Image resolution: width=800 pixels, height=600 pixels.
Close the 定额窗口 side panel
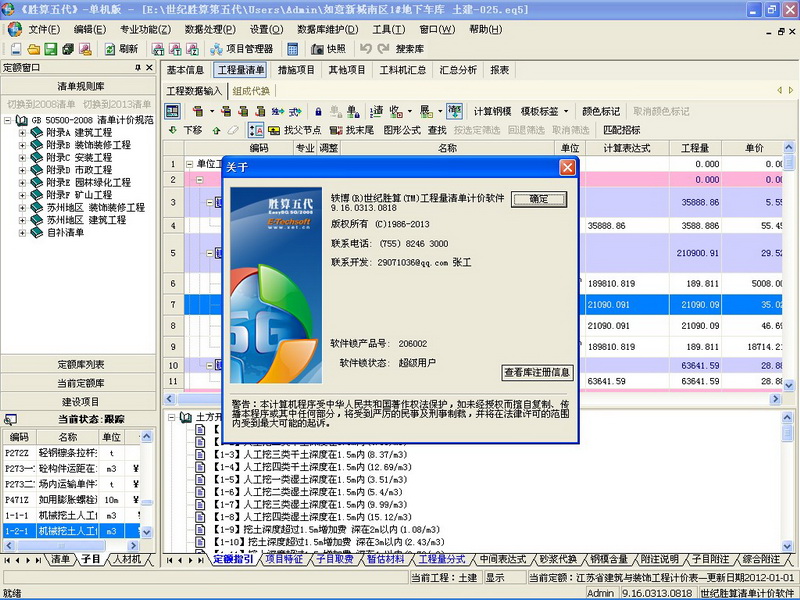(x=149, y=67)
